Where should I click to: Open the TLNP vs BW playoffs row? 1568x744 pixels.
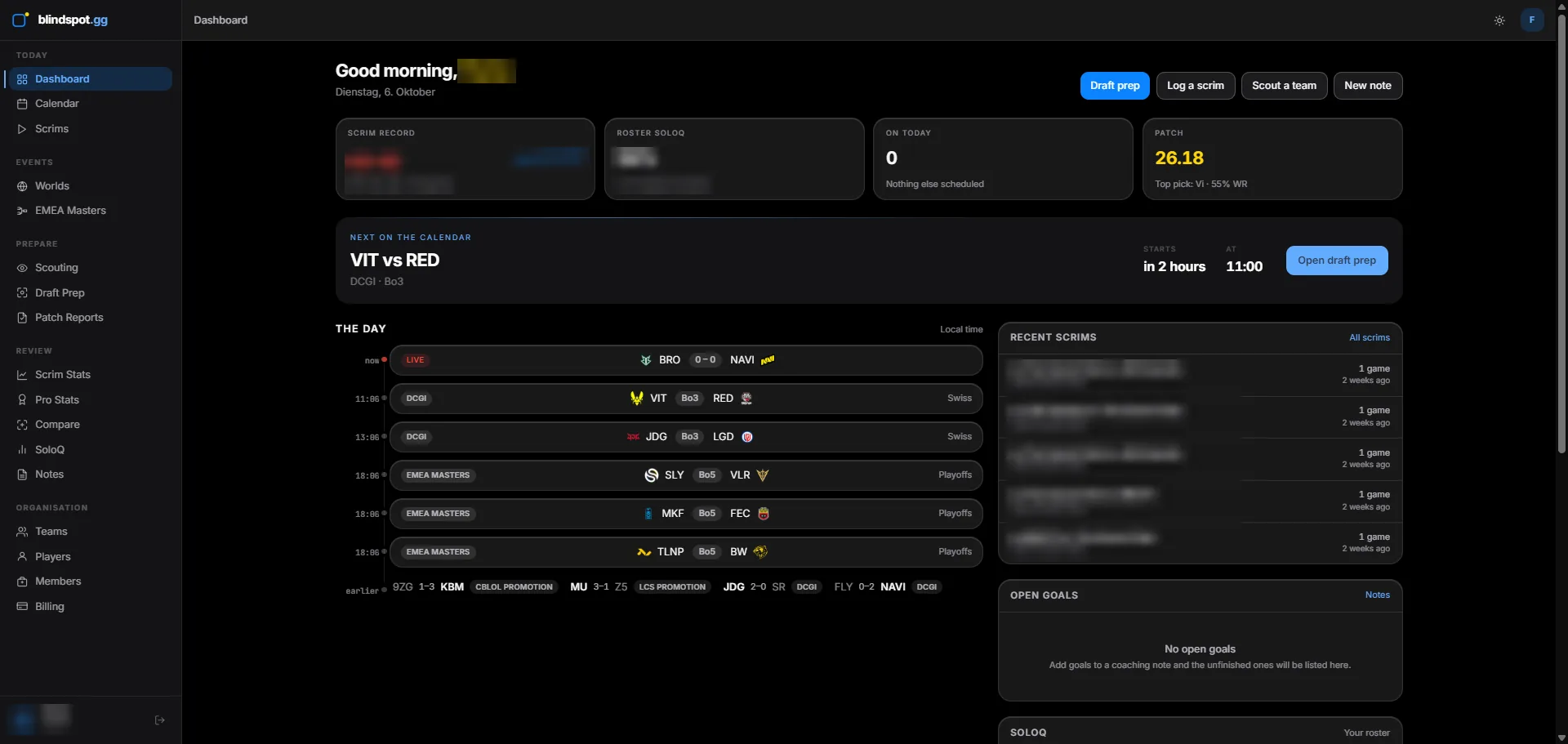click(686, 552)
